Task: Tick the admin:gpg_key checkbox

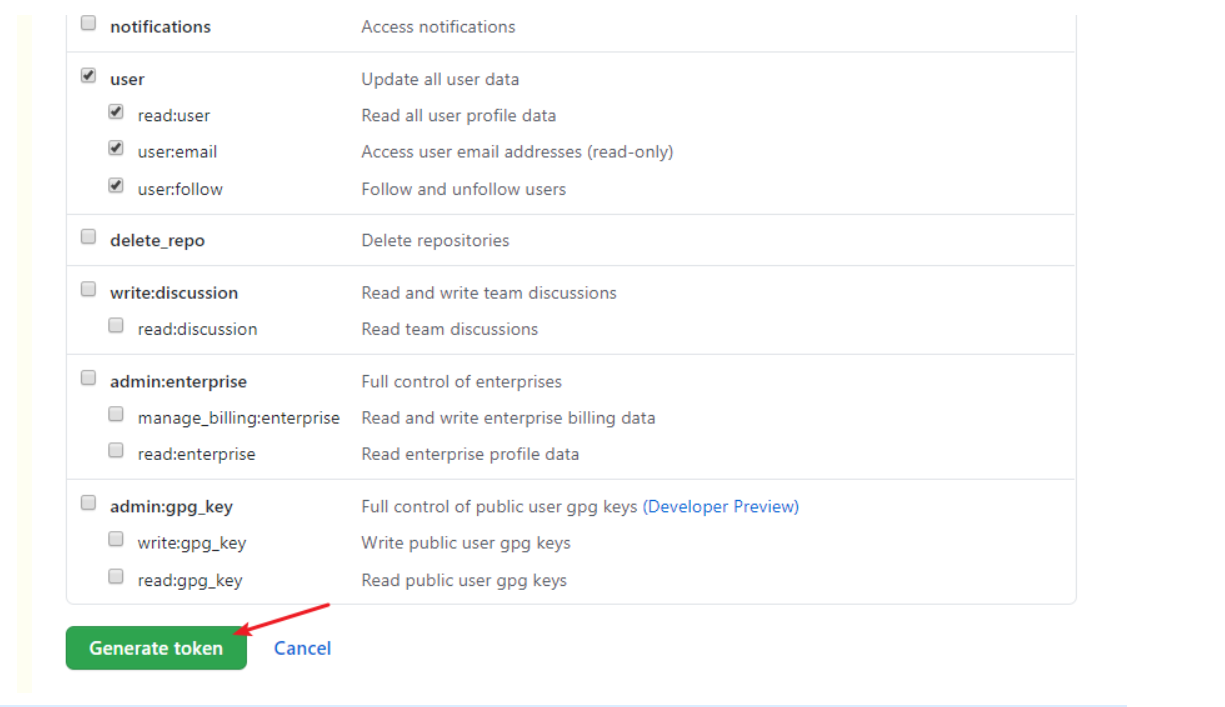Action: point(89,503)
